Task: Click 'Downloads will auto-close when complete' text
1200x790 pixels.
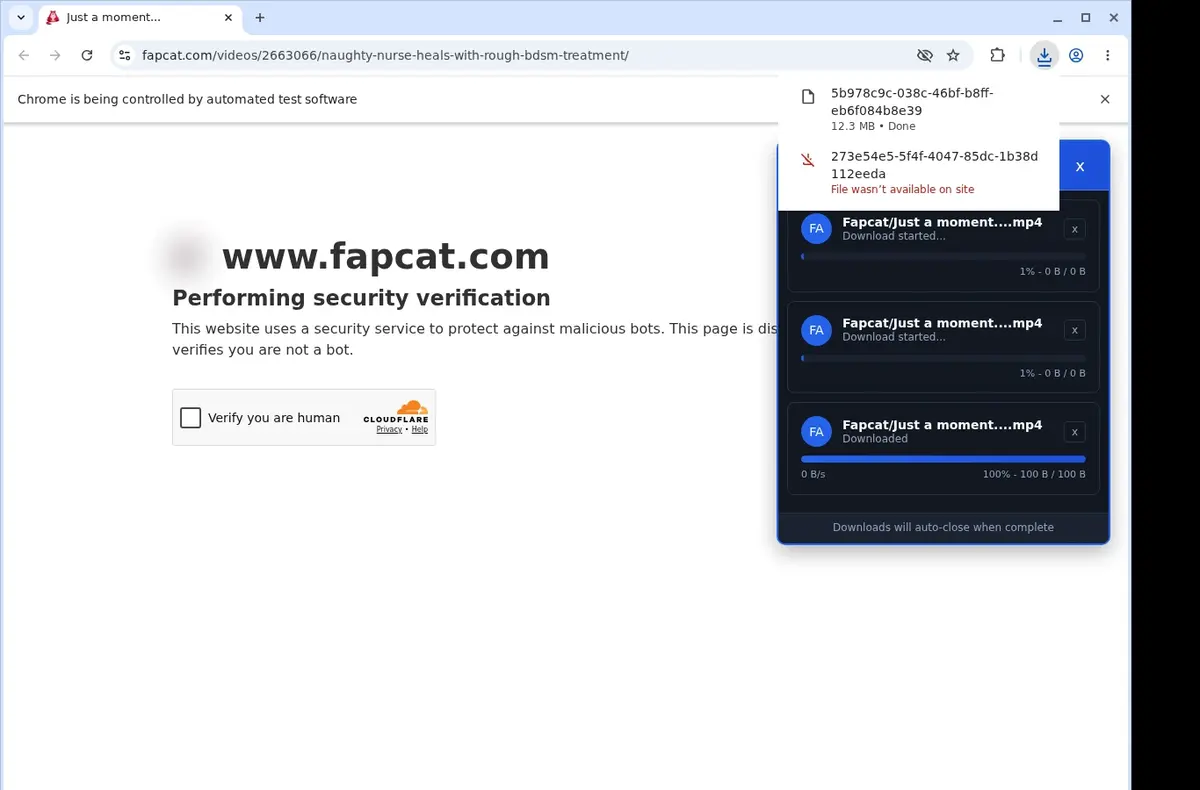Action: tap(943, 527)
